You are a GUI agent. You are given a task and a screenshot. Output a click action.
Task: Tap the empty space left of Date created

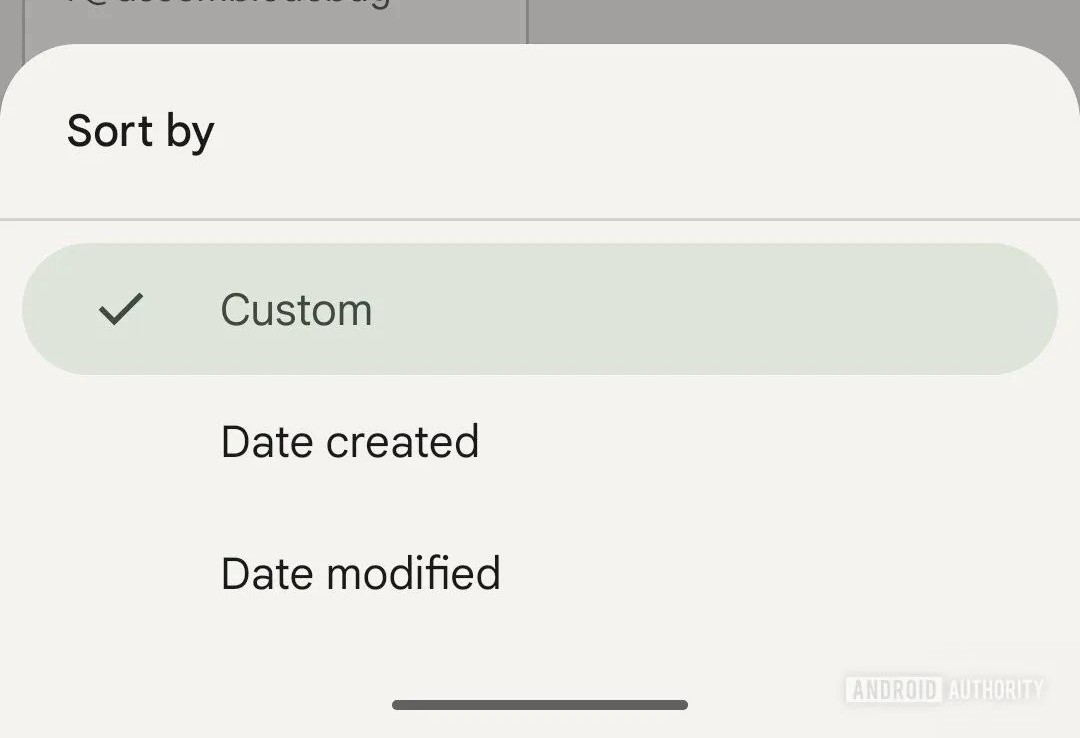[x=120, y=442]
